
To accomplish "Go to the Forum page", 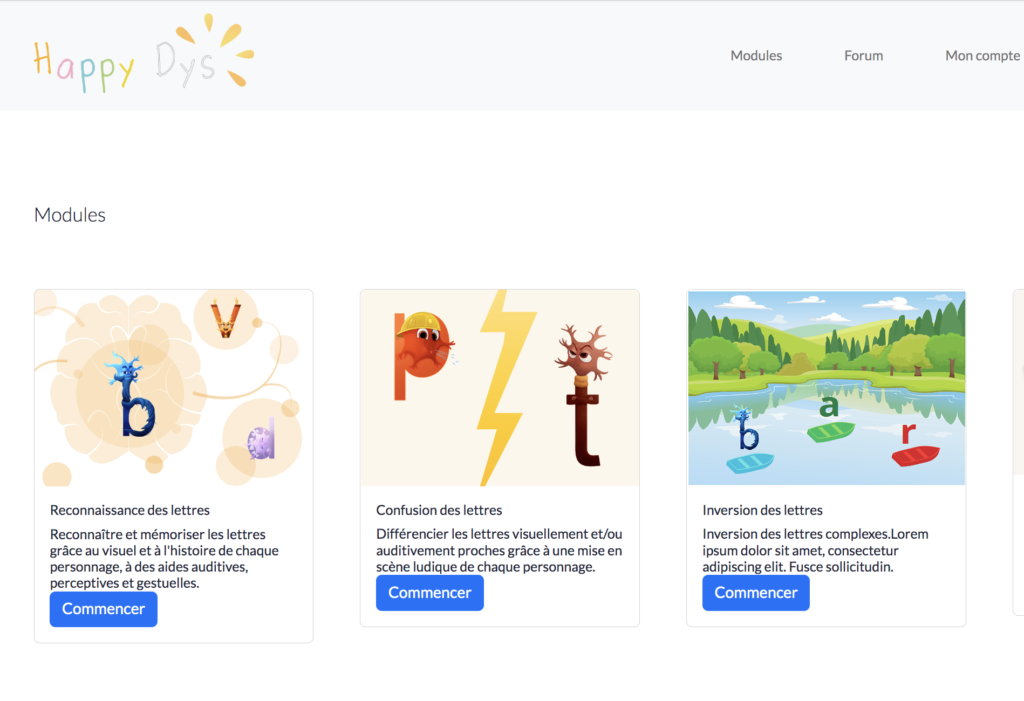I will (863, 56).
